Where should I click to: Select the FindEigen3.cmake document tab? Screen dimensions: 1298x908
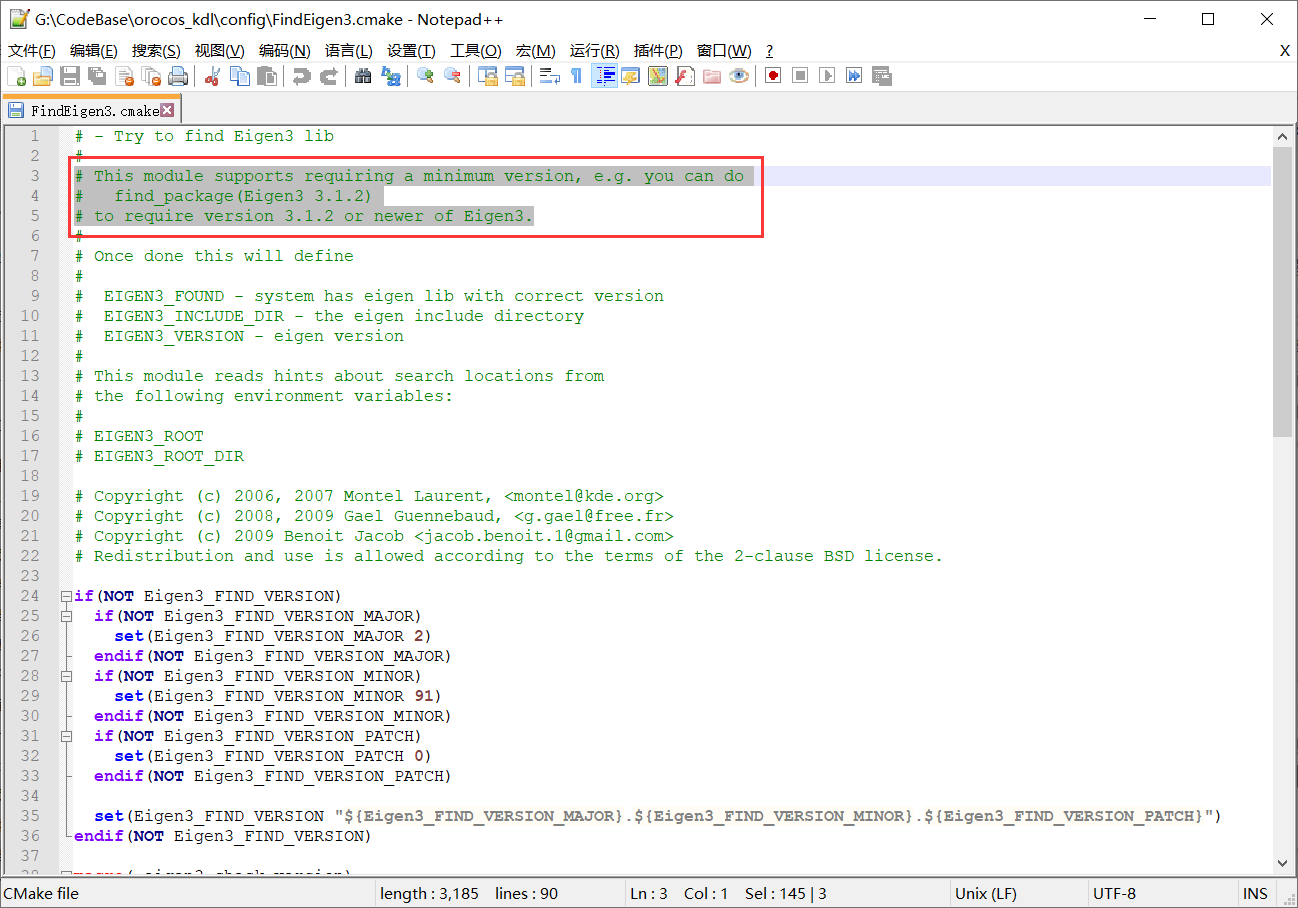pos(84,112)
